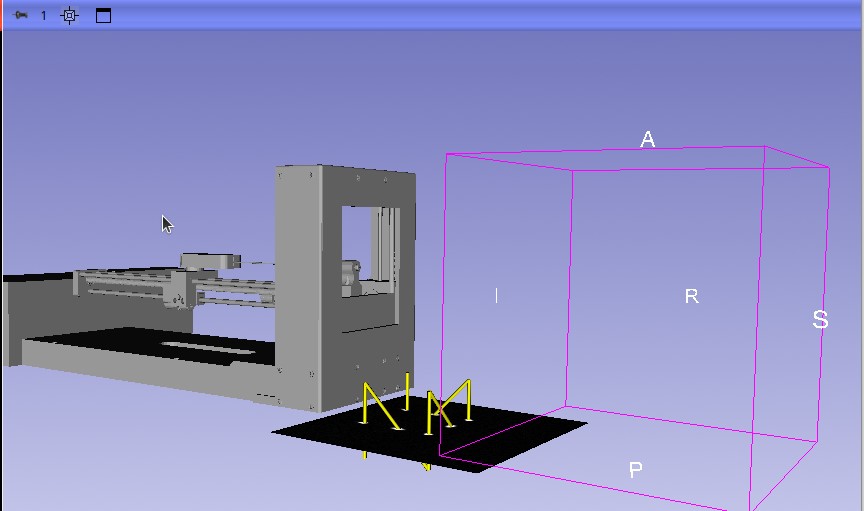Viewport: 864px width, 511px height.
Task: Click the anterior 'A' orientation label
Action: click(647, 140)
